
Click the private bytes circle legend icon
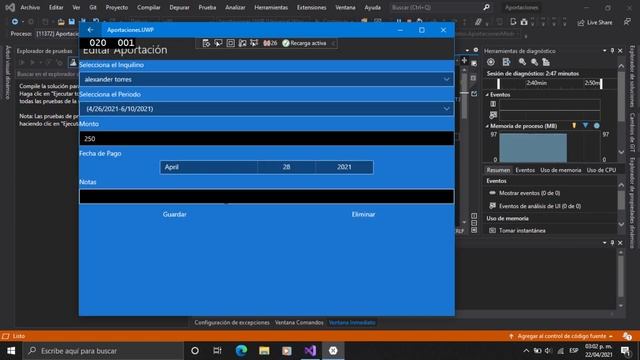click(597, 126)
